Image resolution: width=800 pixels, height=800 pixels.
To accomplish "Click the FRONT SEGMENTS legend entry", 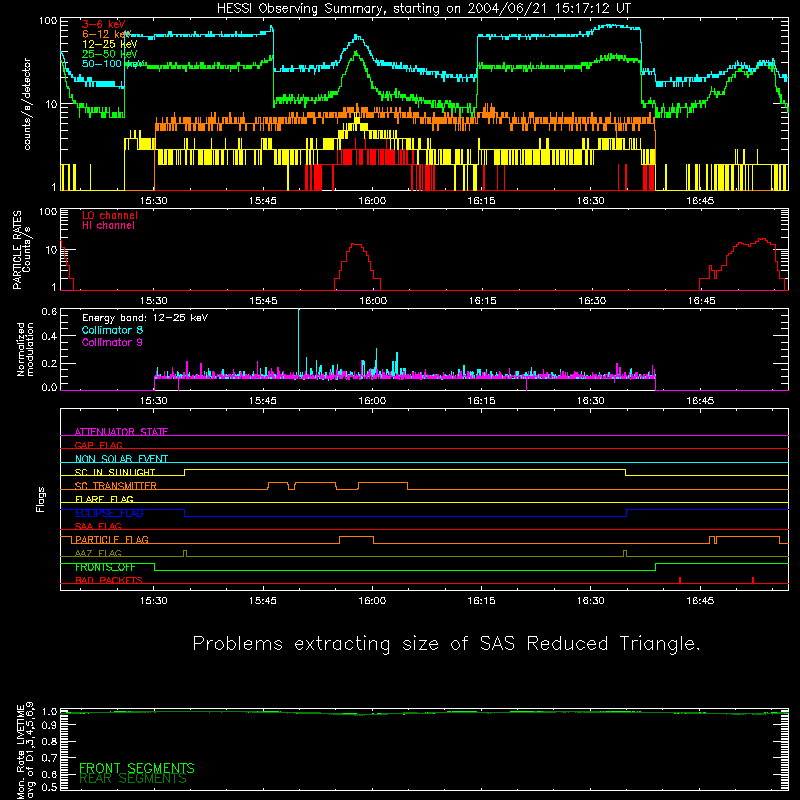I will (137, 768).
